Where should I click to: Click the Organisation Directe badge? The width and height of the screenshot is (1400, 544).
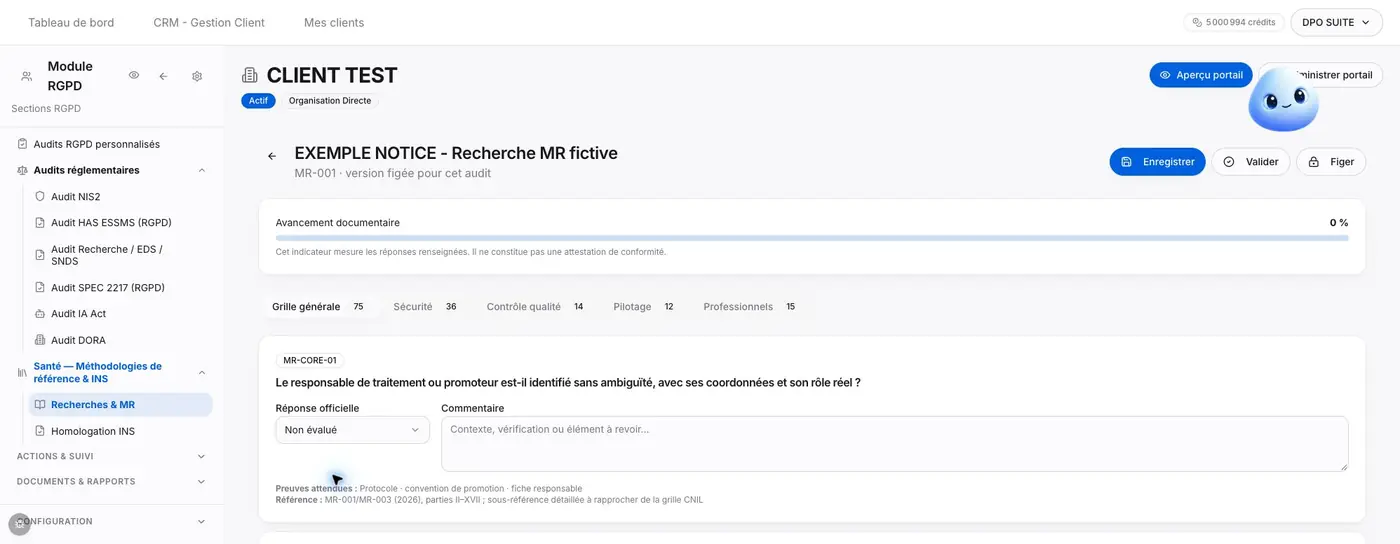[x=330, y=101]
